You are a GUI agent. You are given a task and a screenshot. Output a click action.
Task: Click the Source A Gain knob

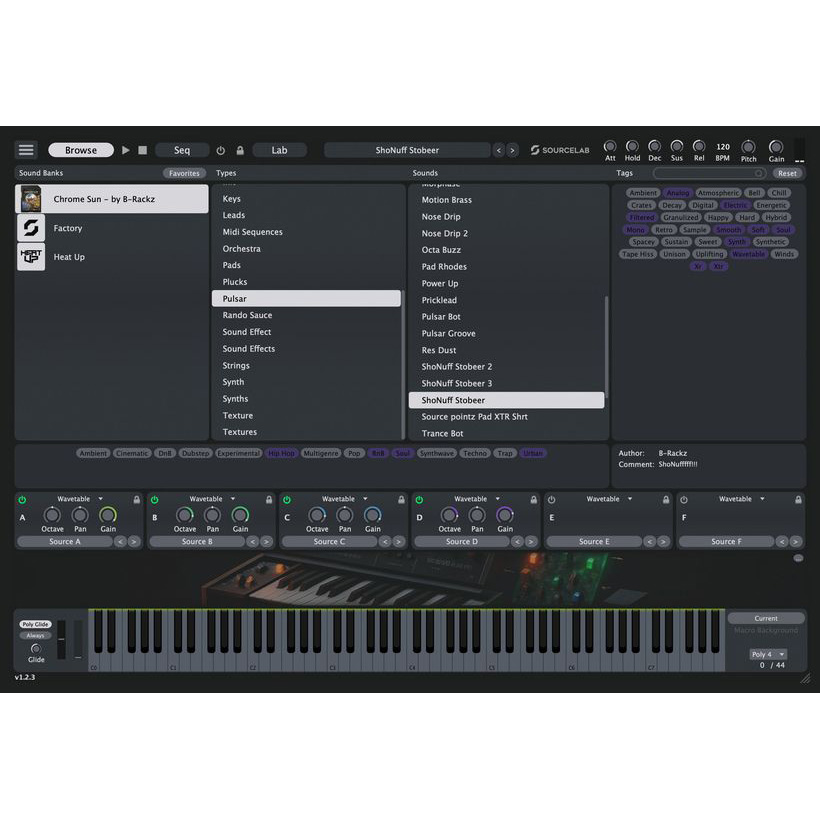pyautogui.click(x=108, y=515)
